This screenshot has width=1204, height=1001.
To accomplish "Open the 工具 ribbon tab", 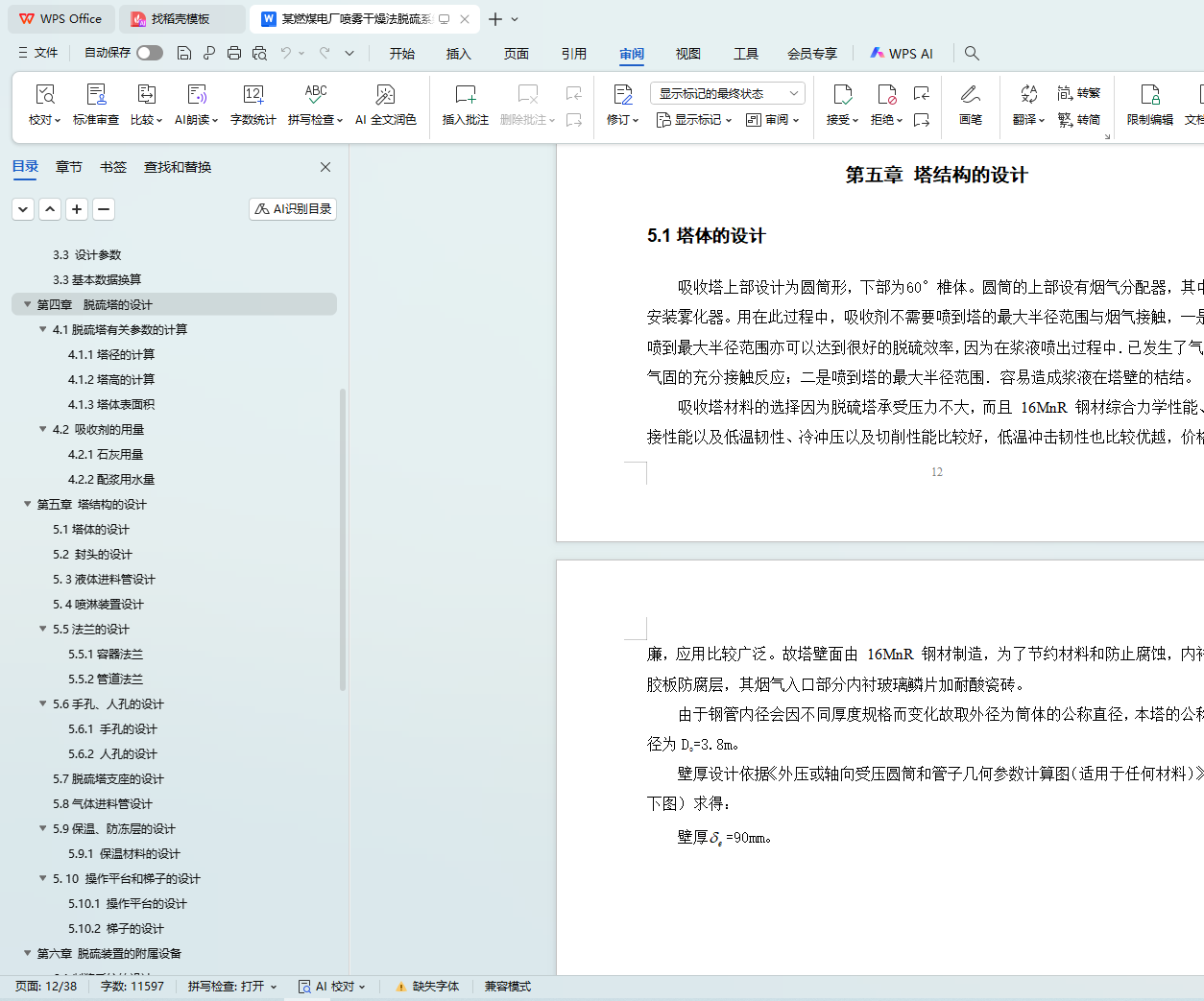I will [x=746, y=54].
